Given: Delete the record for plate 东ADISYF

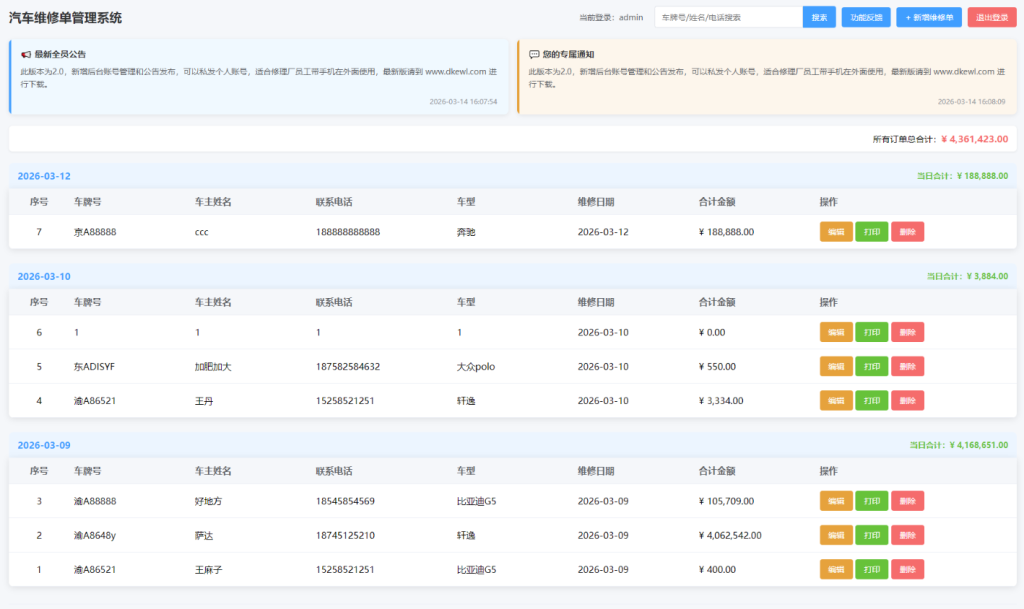Looking at the screenshot, I should click(x=907, y=366).
